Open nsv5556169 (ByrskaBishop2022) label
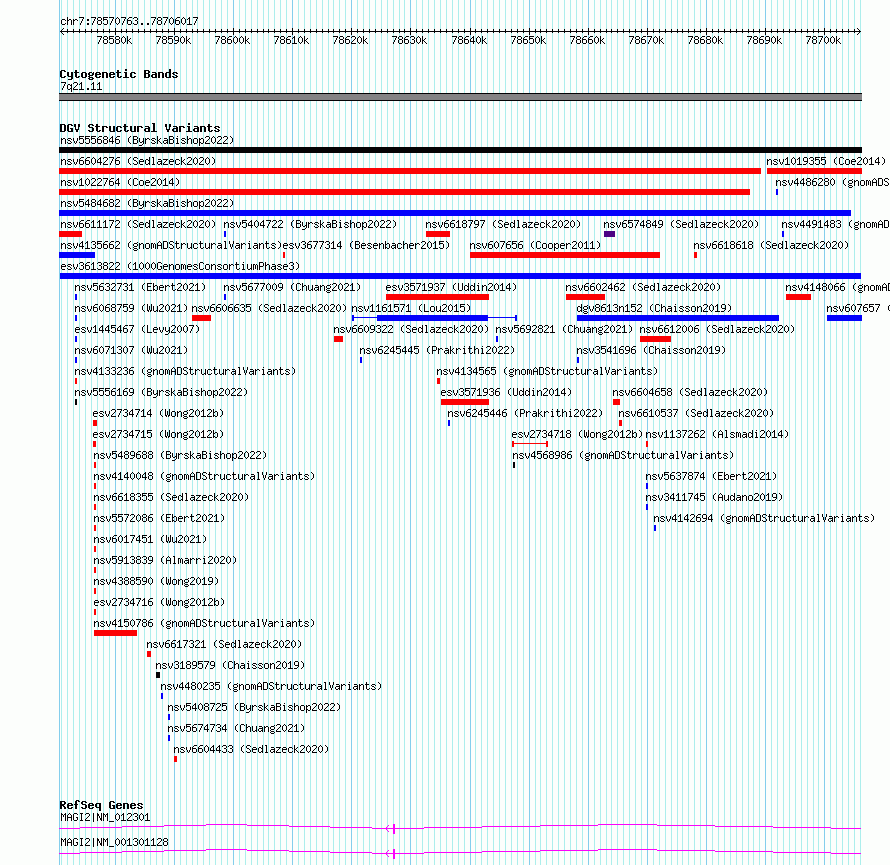890x865 pixels. (161, 392)
